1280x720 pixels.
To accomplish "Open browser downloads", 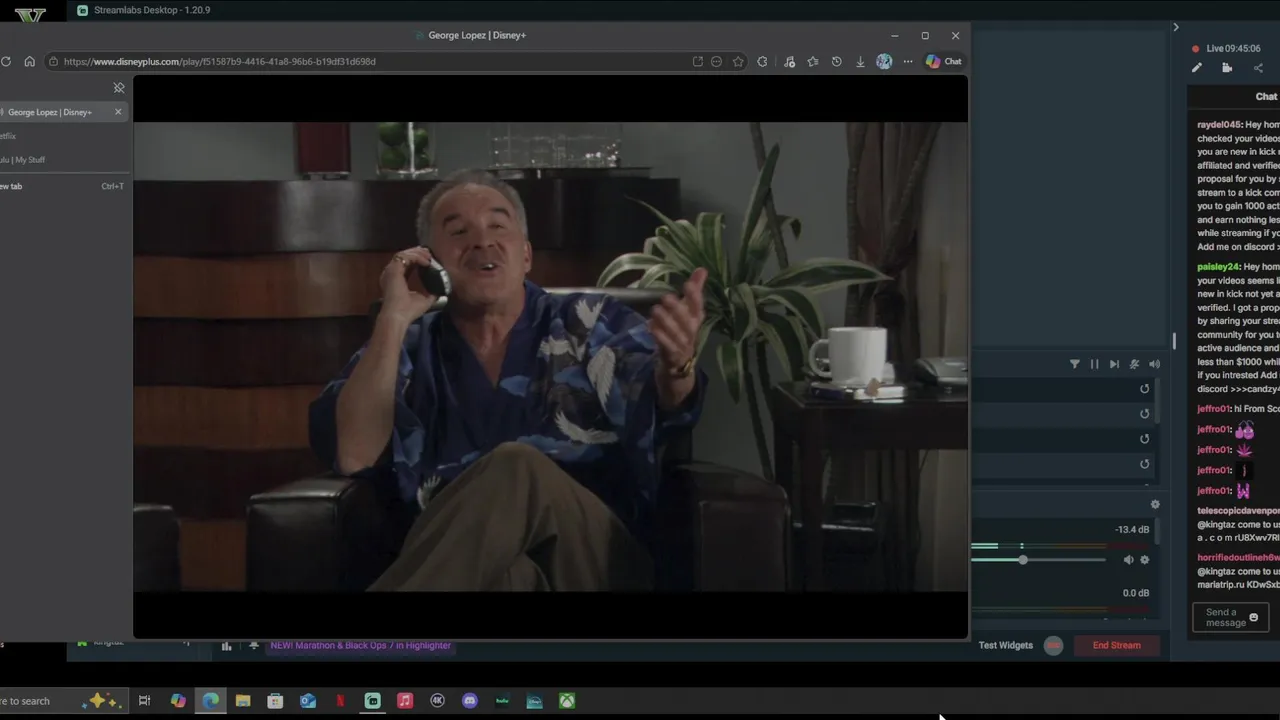I will [x=860, y=61].
